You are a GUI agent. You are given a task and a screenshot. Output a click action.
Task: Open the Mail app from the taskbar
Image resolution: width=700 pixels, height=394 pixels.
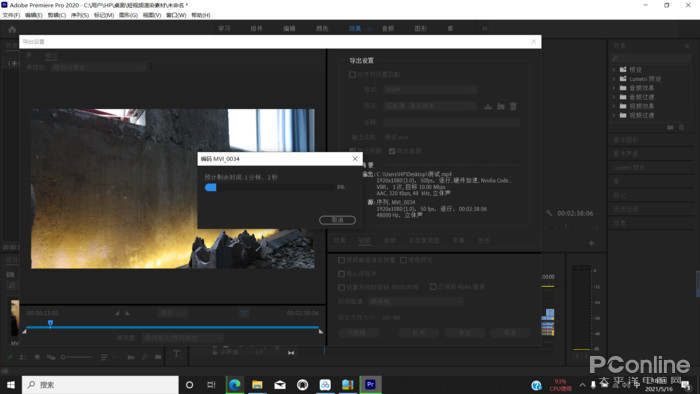coord(280,385)
